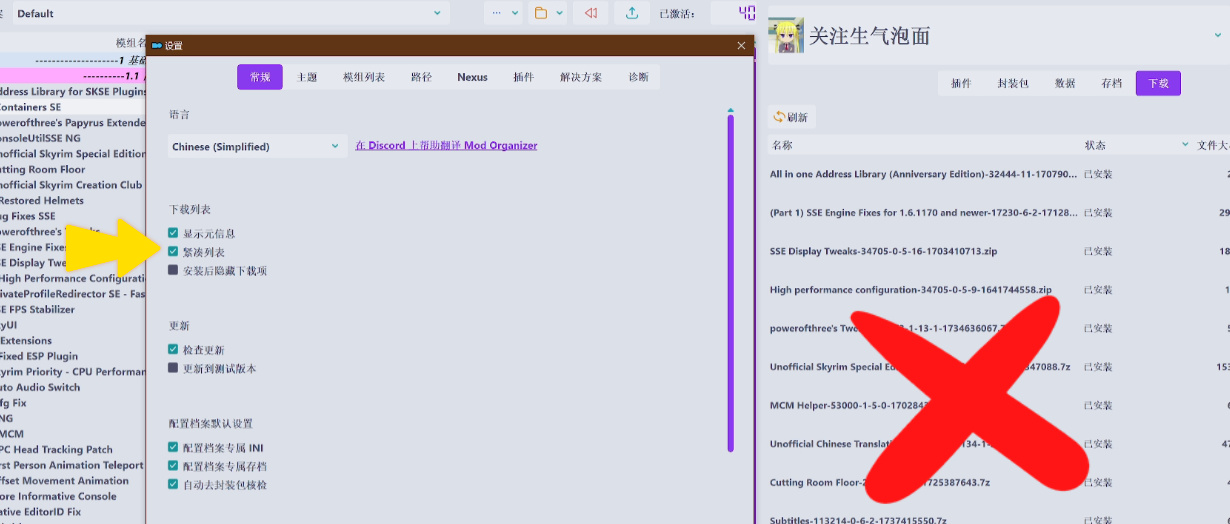Close the 设置 dialog

pyautogui.click(x=741, y=45)
